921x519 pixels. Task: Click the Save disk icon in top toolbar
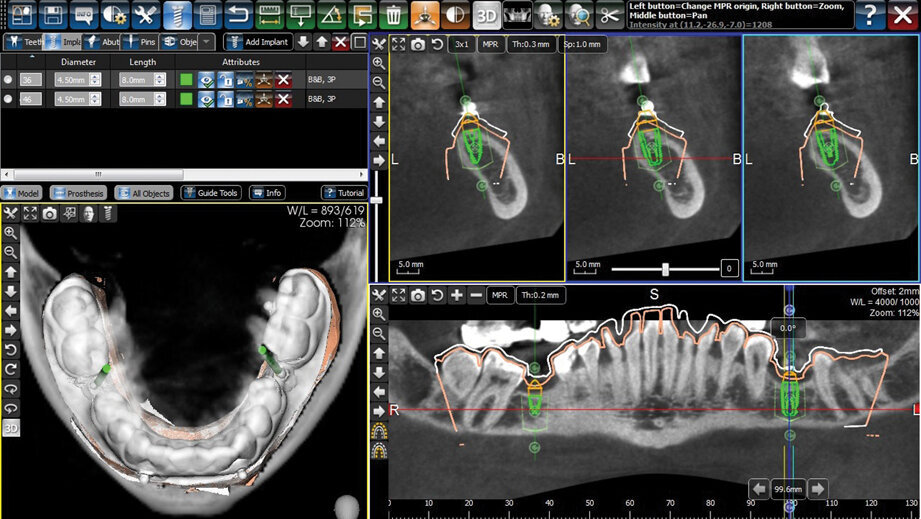[x=52, y=15]
